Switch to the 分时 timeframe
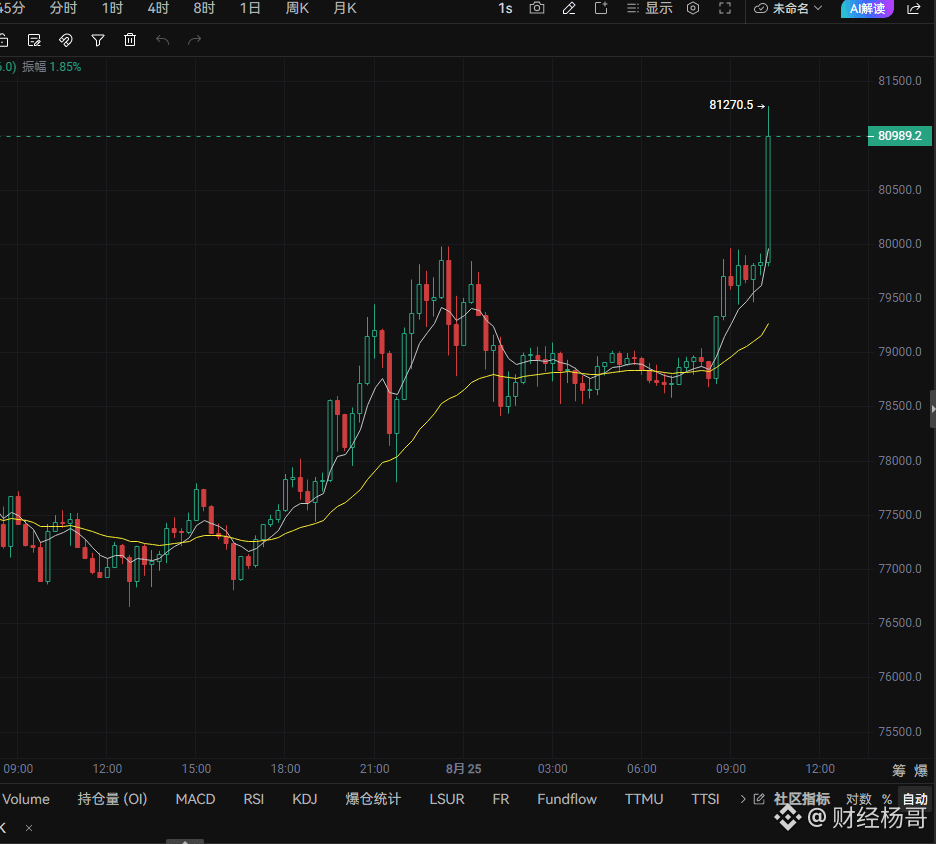This screenshot has height=844, width=936. [x=63, y=8]
